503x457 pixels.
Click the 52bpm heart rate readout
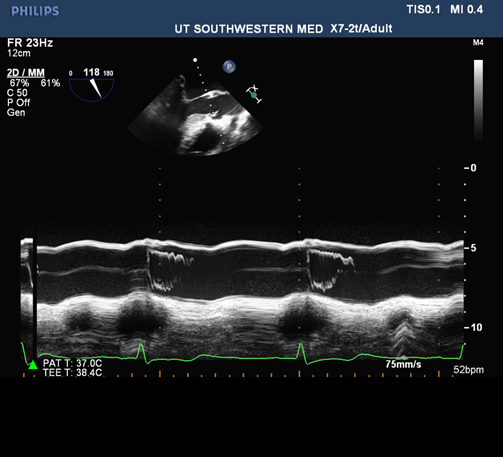468,370
